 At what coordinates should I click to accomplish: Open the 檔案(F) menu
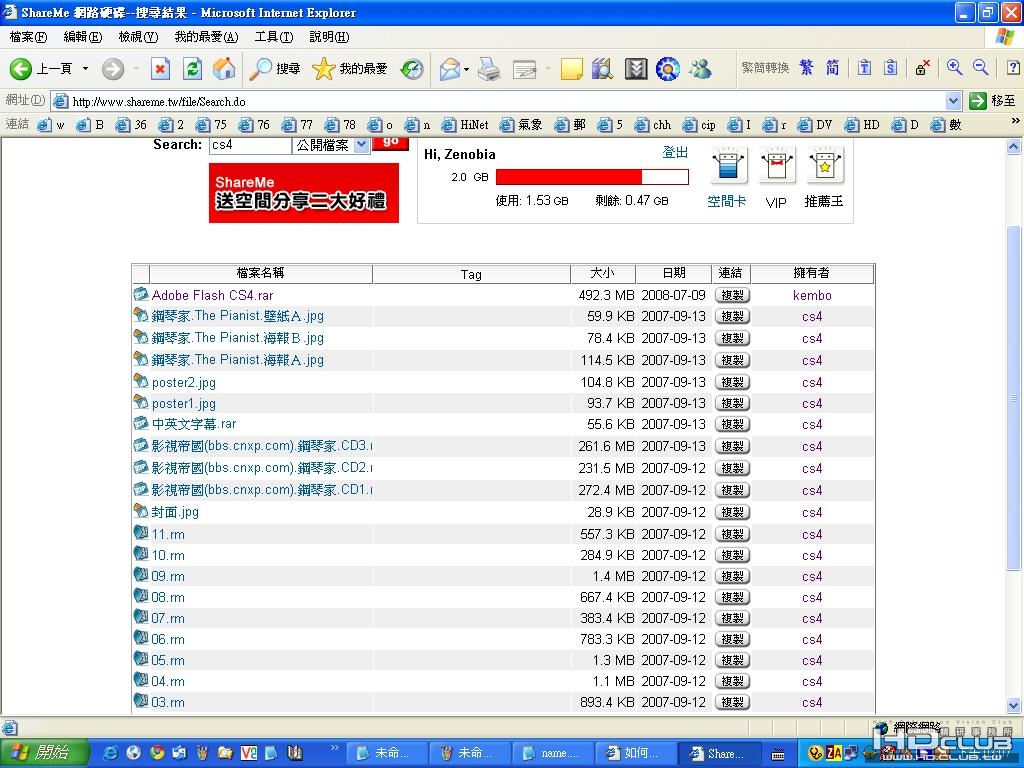pyautogui.click(x=28, y=37)
